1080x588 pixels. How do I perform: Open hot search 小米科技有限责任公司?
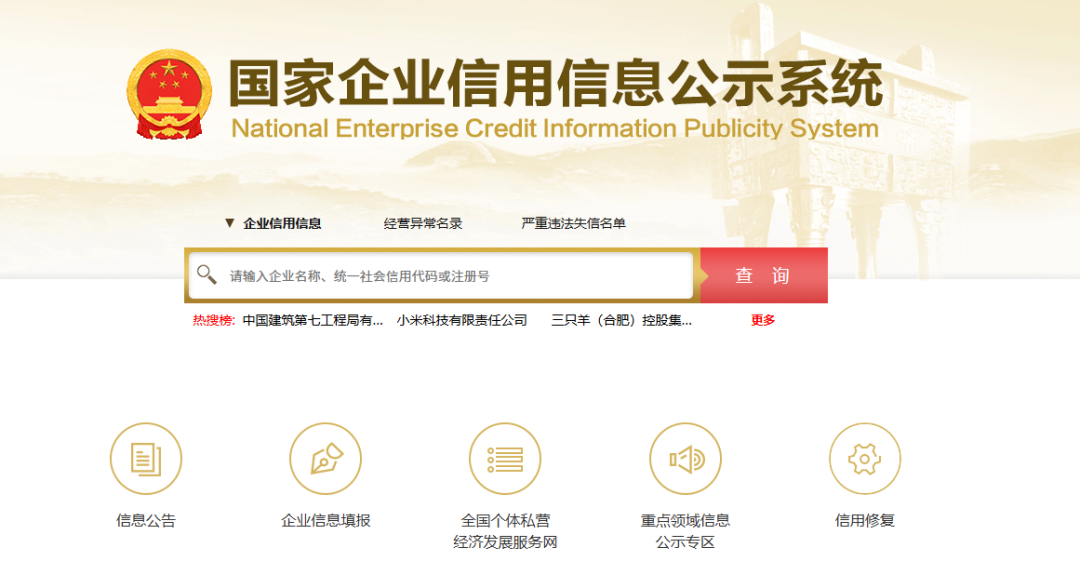[461, 320]
